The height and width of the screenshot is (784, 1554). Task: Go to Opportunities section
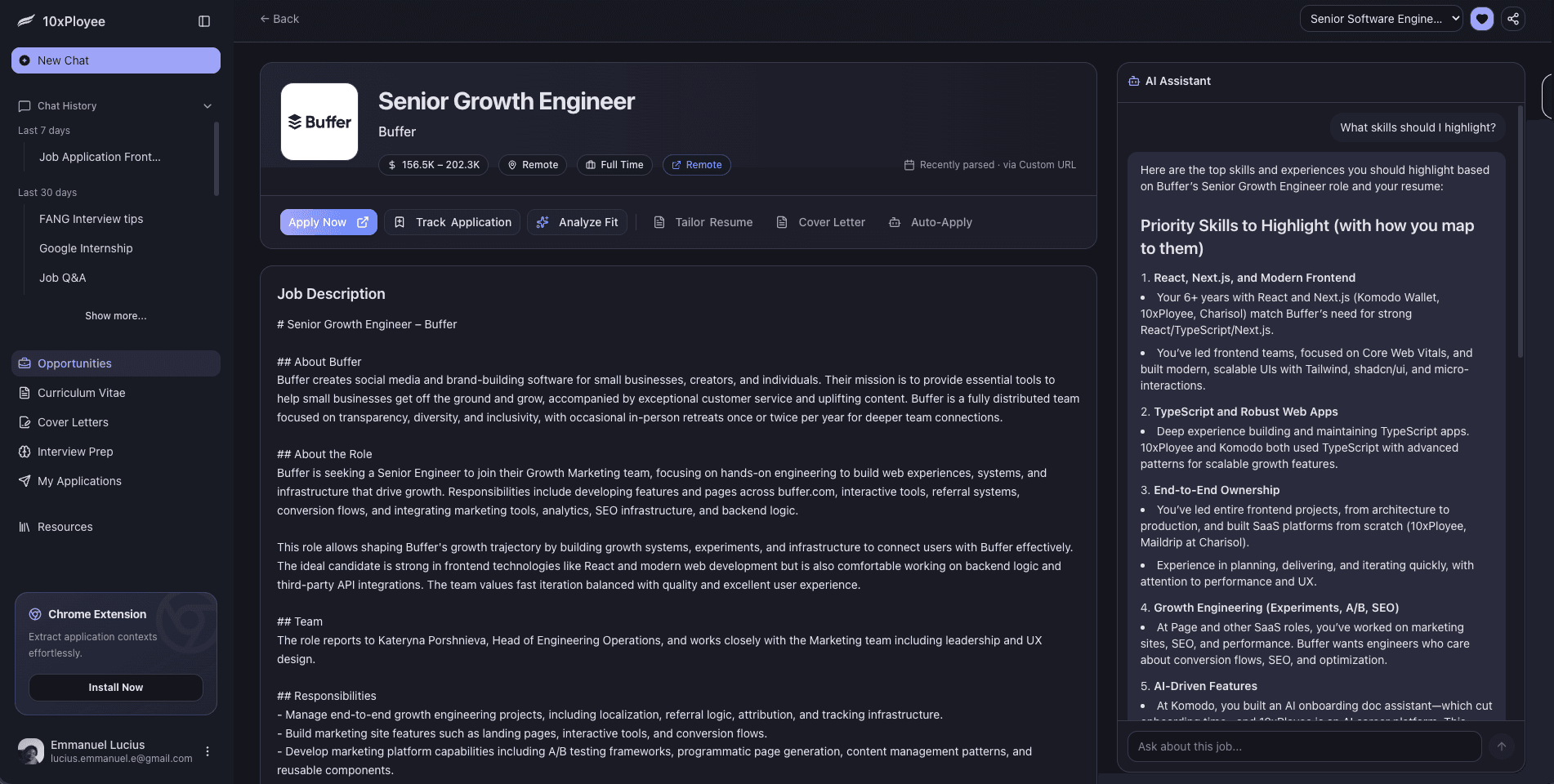116,363
